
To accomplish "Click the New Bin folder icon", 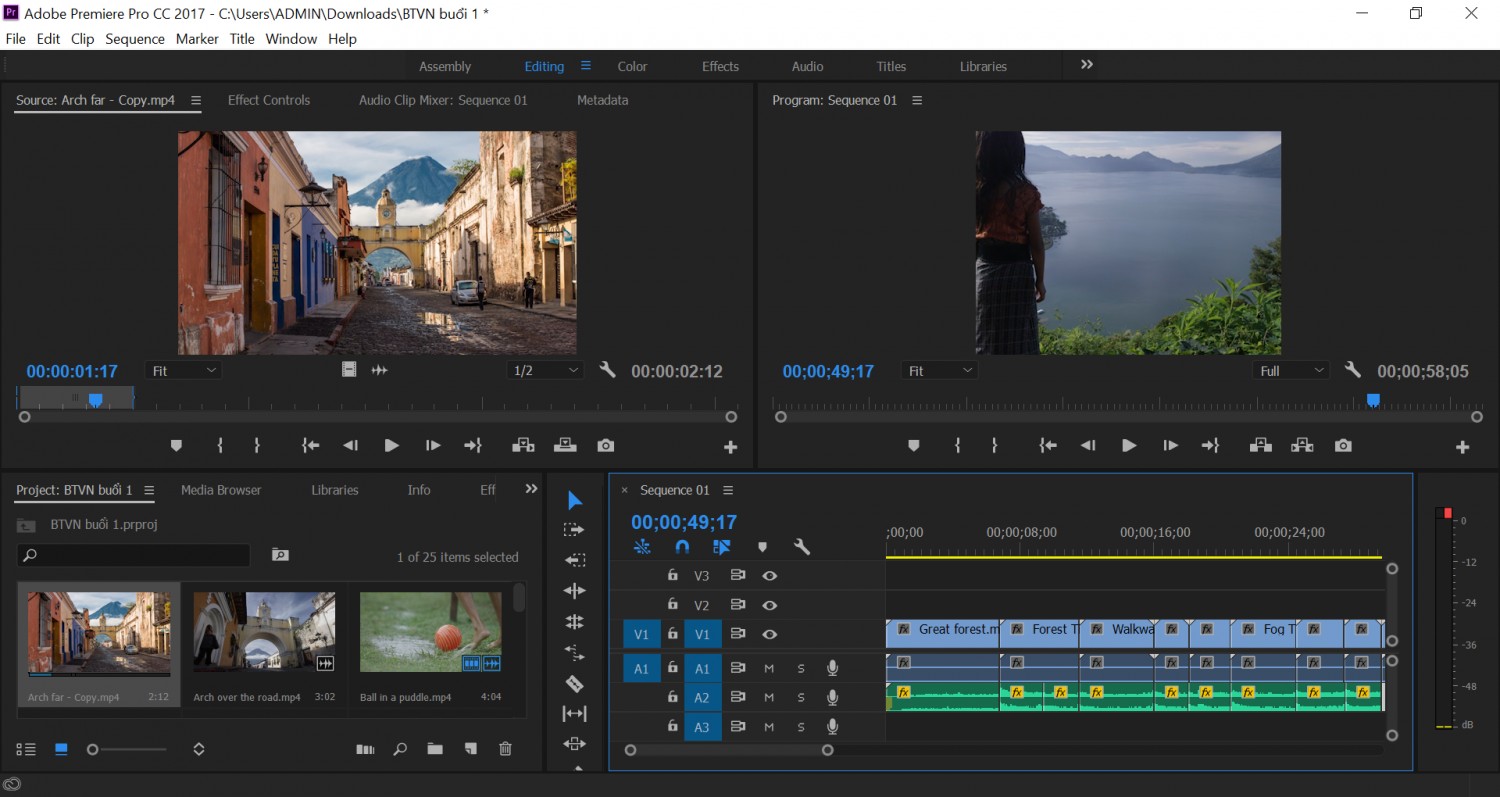I will pos(434,749).
